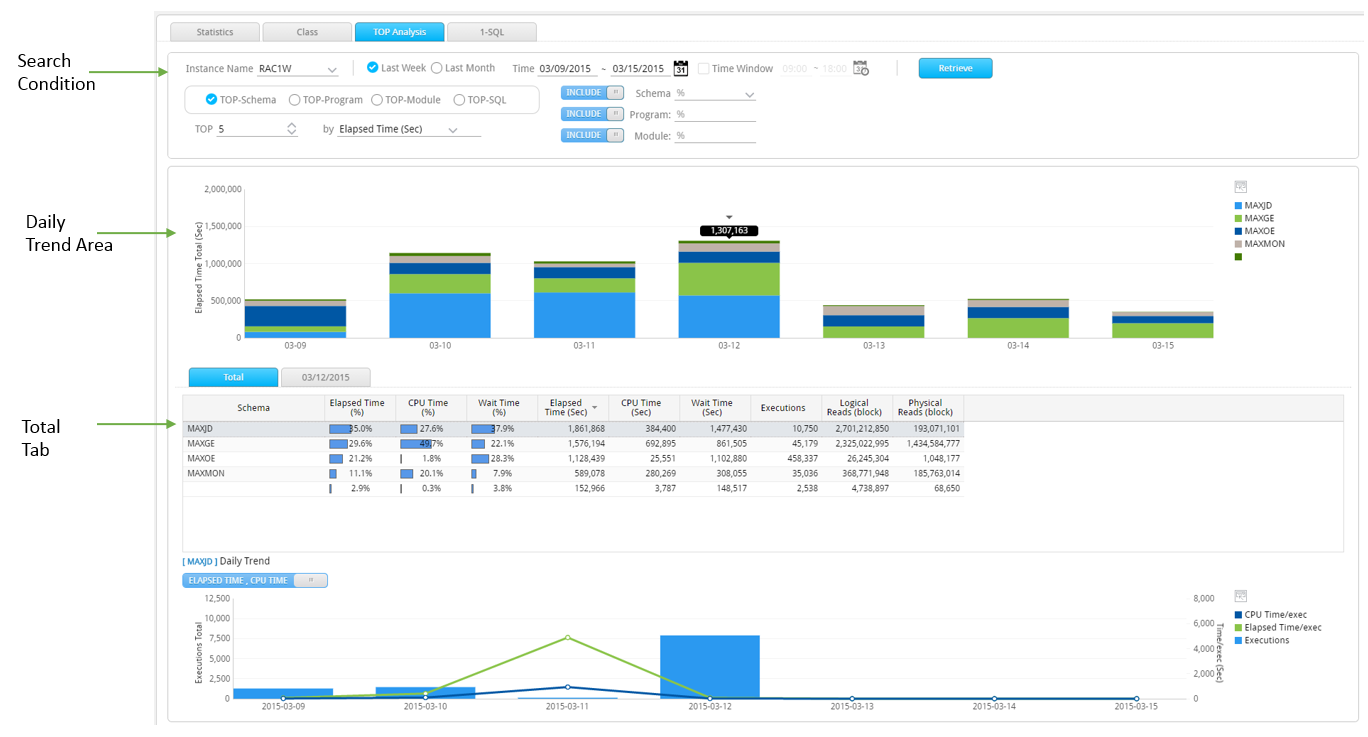
Task: Choose the TOP-Schema option
Action: [x=211, y=100]
